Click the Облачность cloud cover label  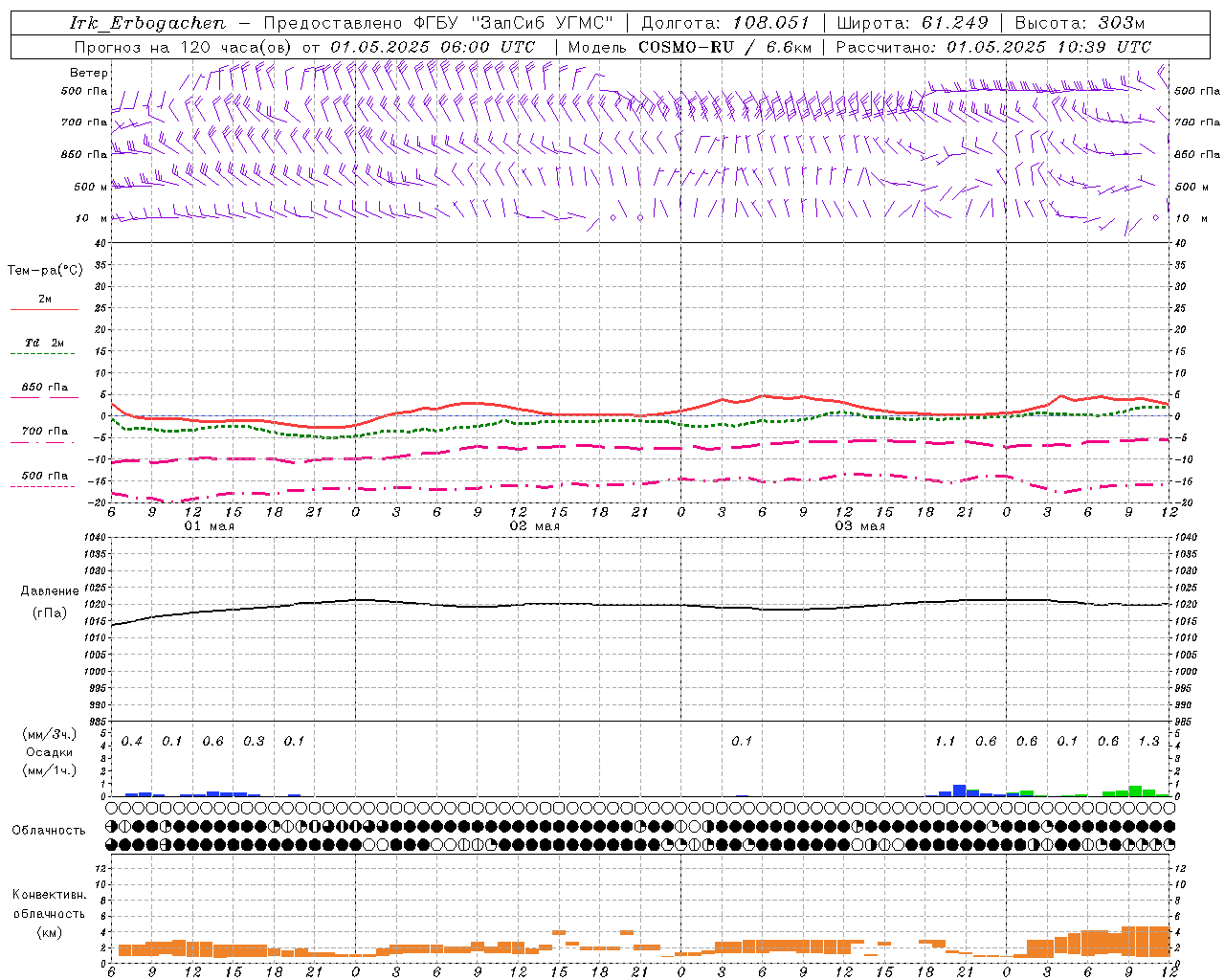pos(49,831)
